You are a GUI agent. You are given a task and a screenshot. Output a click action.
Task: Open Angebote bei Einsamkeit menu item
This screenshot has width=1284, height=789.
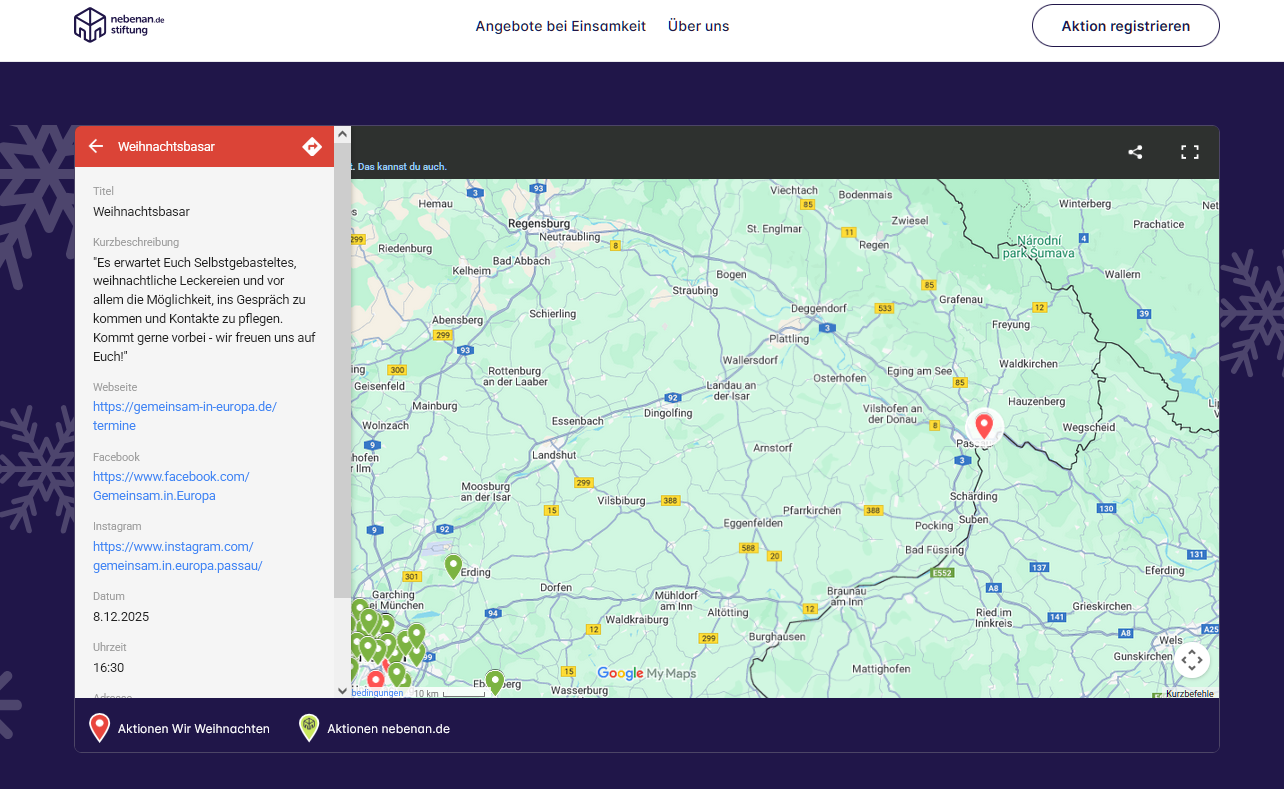(x=560, y=26)
